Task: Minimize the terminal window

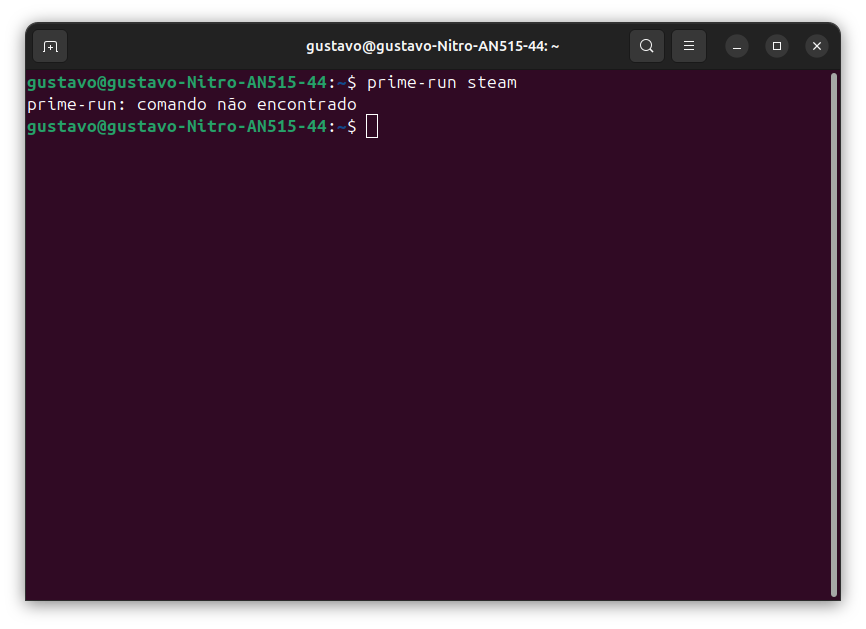Action: tap(737, 46)
